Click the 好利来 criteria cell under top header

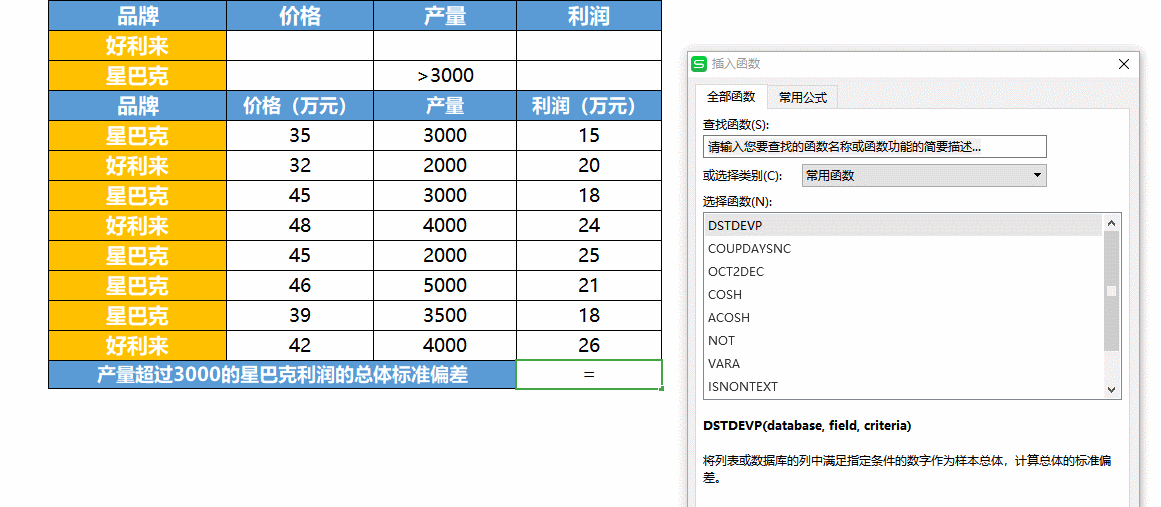point(138,46)
